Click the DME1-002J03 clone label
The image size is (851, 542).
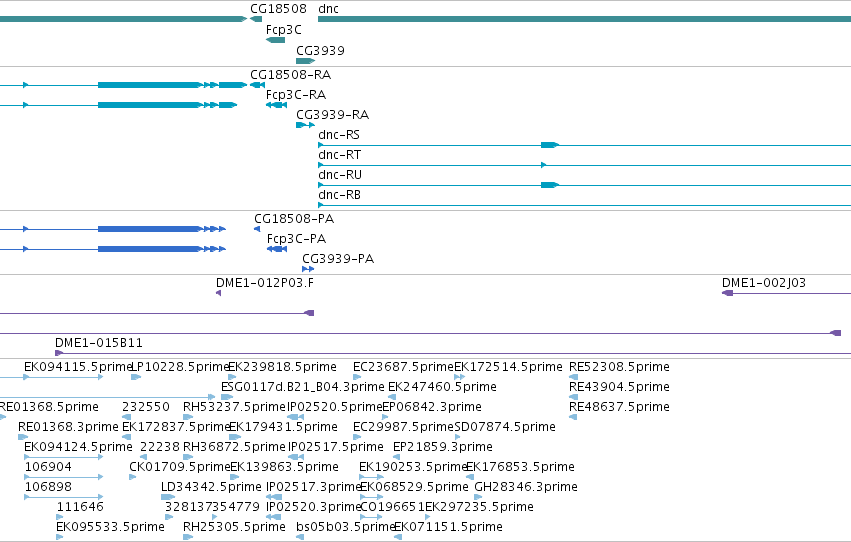tap(764, 283)
